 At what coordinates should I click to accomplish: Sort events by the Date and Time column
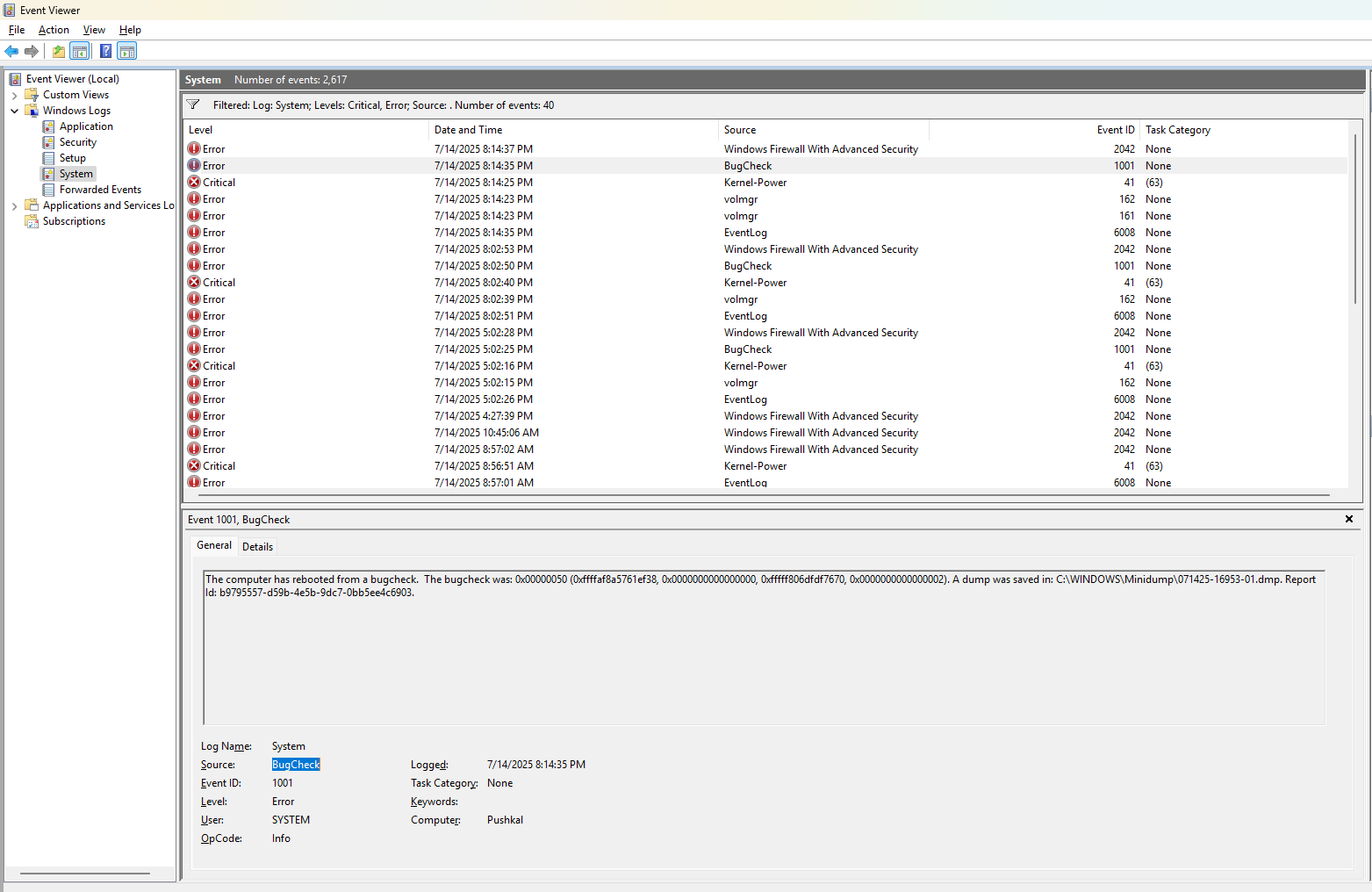[x=468, y=130]
